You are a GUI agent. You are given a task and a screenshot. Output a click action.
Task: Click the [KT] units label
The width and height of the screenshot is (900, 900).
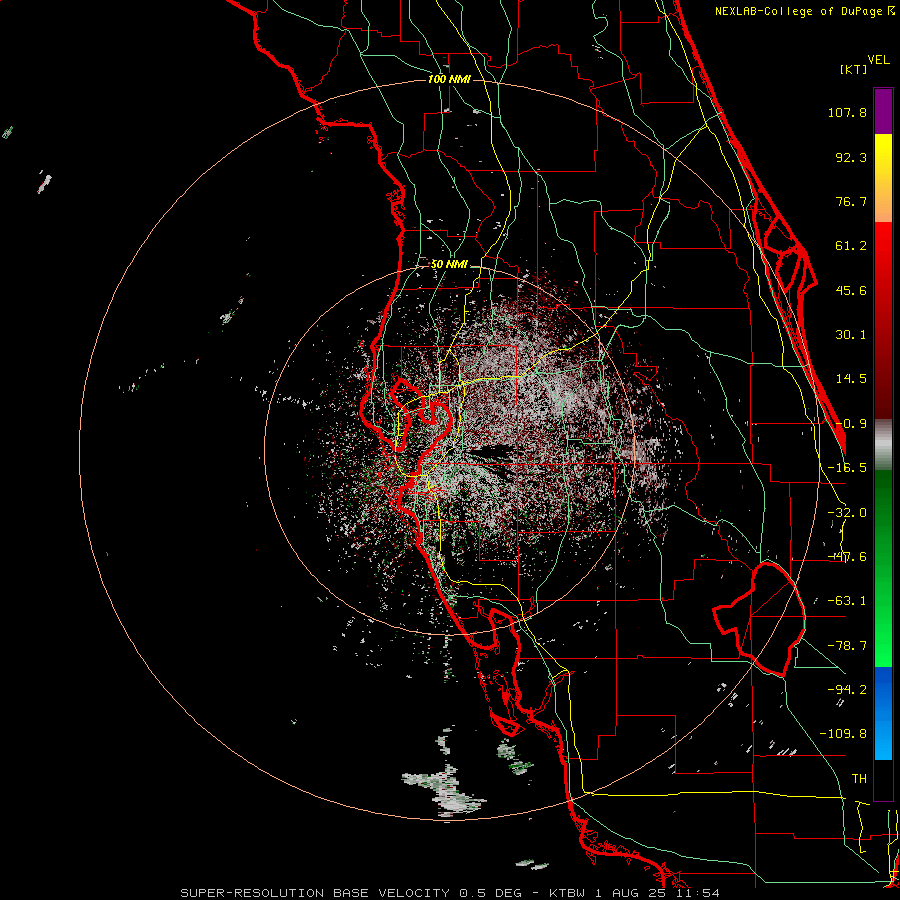(x=853, y=69)
